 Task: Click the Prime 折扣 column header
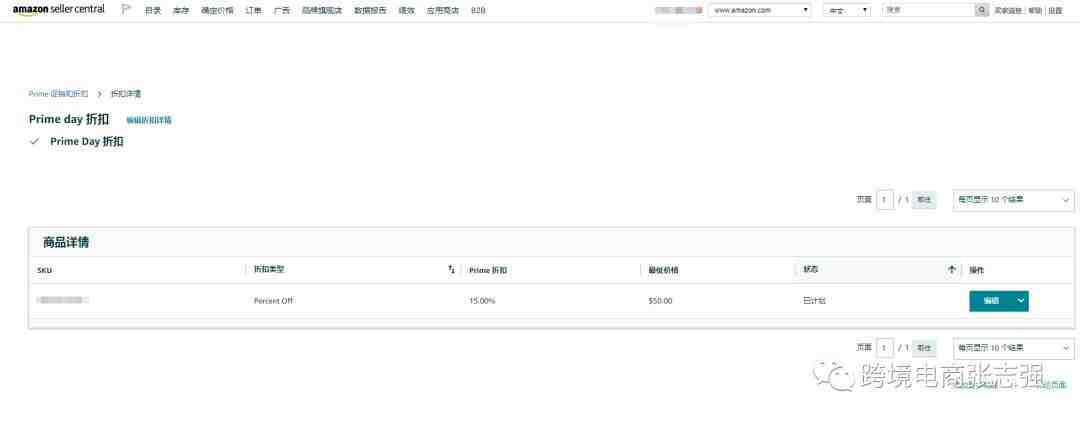pyautogui.click(x=488, y=271)
